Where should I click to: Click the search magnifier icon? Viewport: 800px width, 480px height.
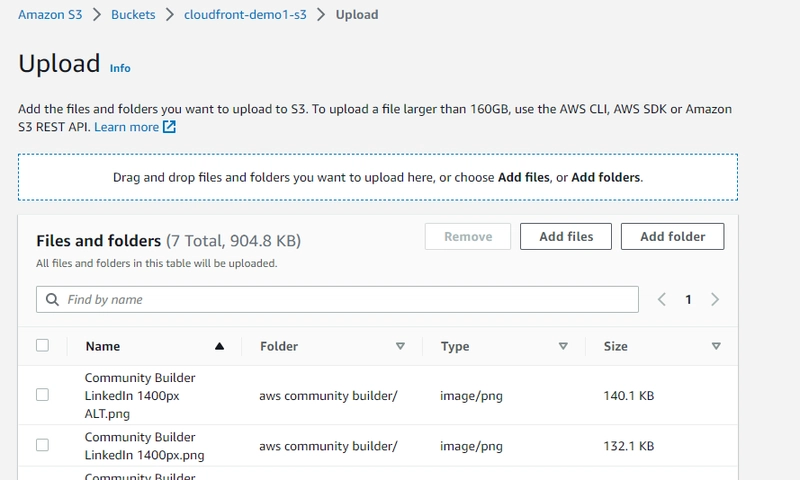[52, 299]
